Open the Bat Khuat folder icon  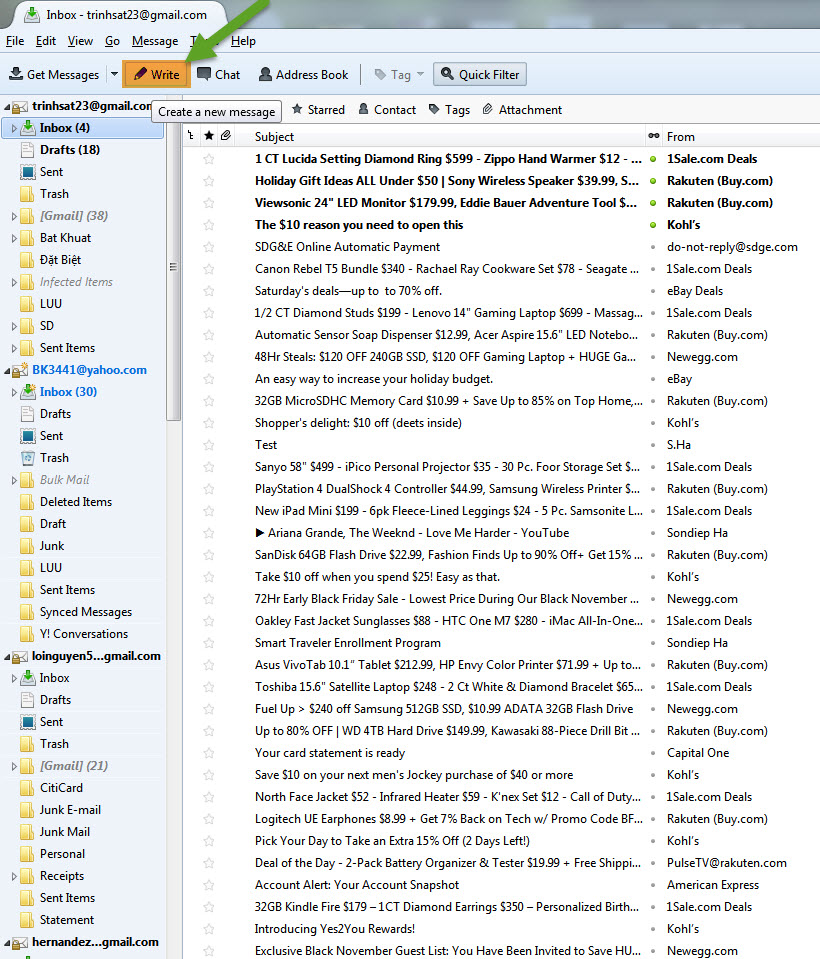(x=28, y=238)
